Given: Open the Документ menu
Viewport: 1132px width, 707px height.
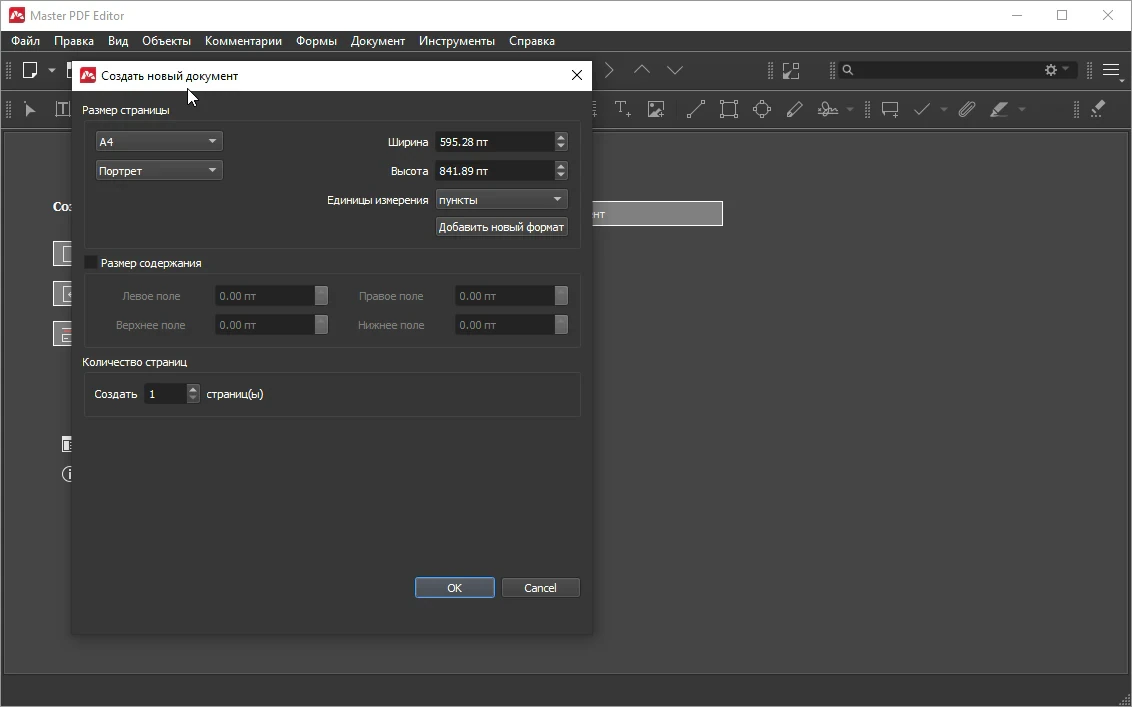Looking at the screenshot, I should click(x=378, y=41).
